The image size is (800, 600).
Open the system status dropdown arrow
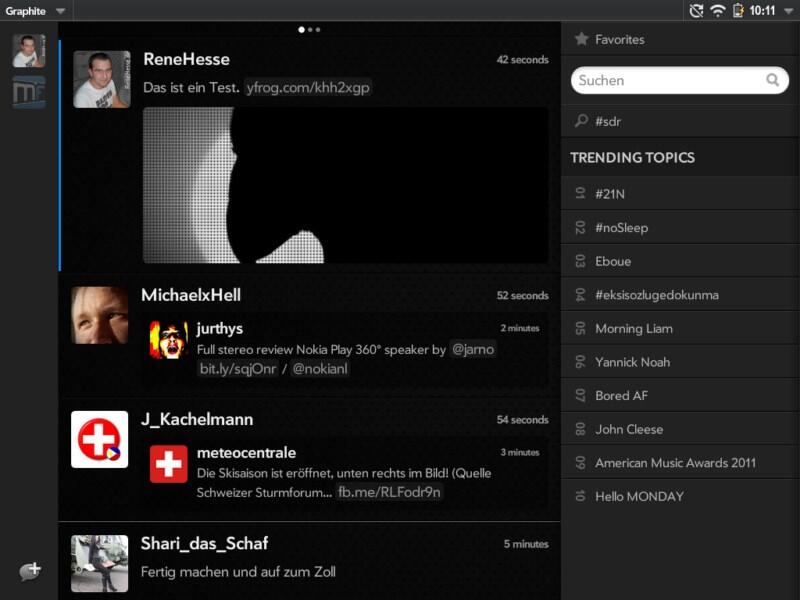pyautogui.click(x=789, y=11)
